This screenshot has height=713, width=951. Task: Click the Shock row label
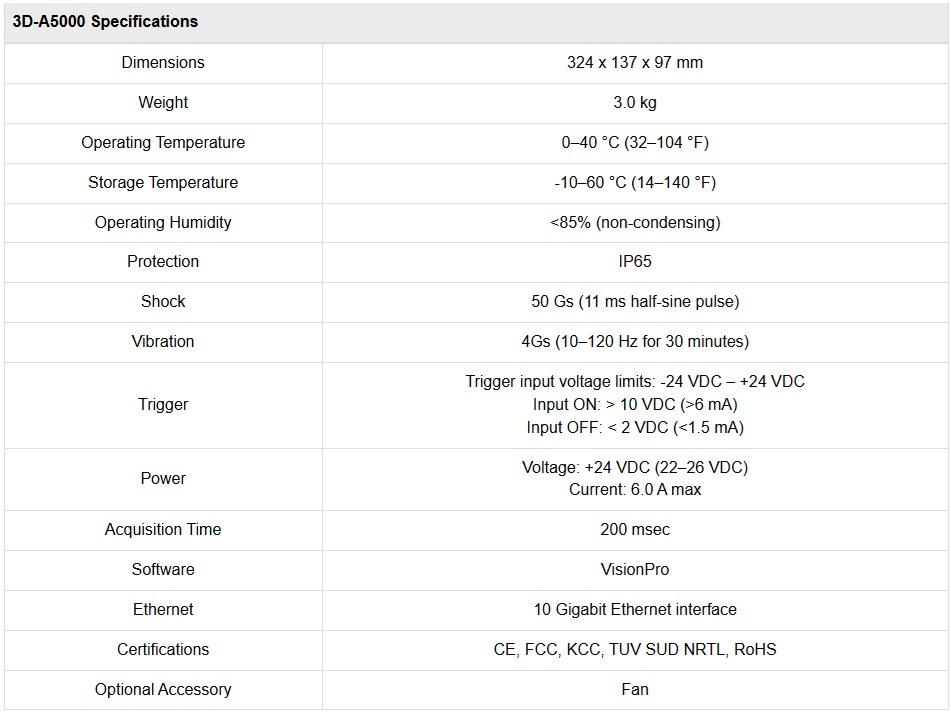[x=163, y=302]
